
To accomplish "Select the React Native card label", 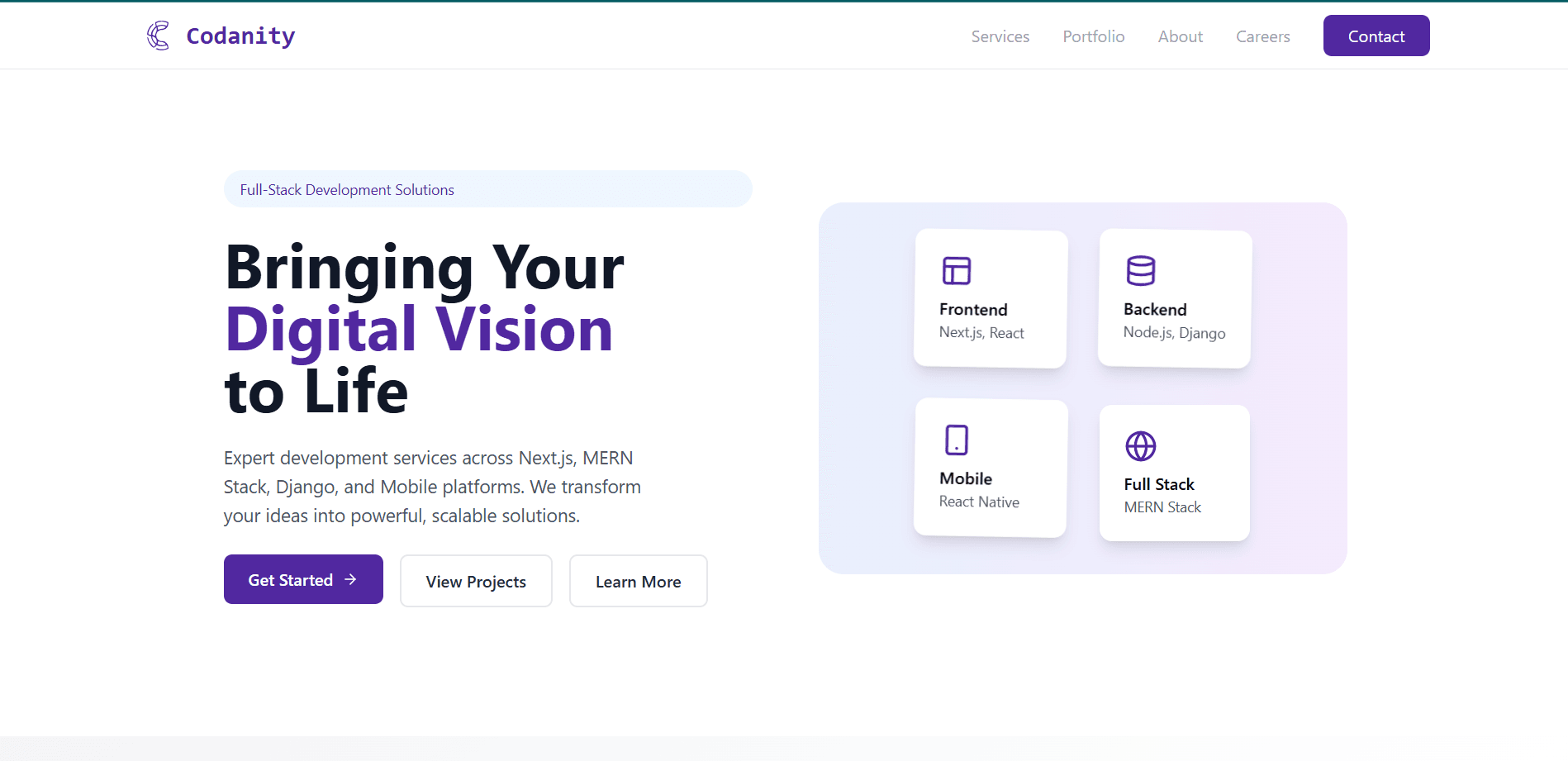I will (x=979, y=502).
